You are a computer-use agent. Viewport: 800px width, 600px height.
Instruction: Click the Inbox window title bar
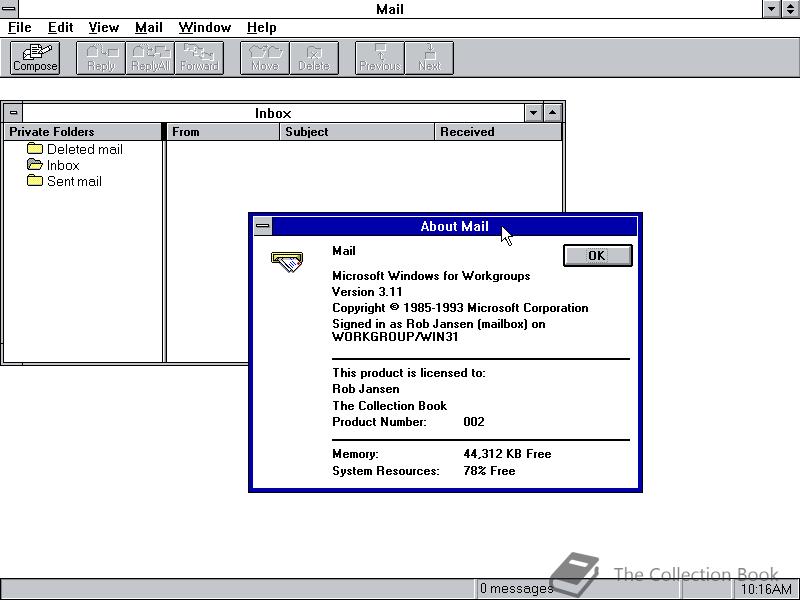pyautogui.click(x=273, y=113)
